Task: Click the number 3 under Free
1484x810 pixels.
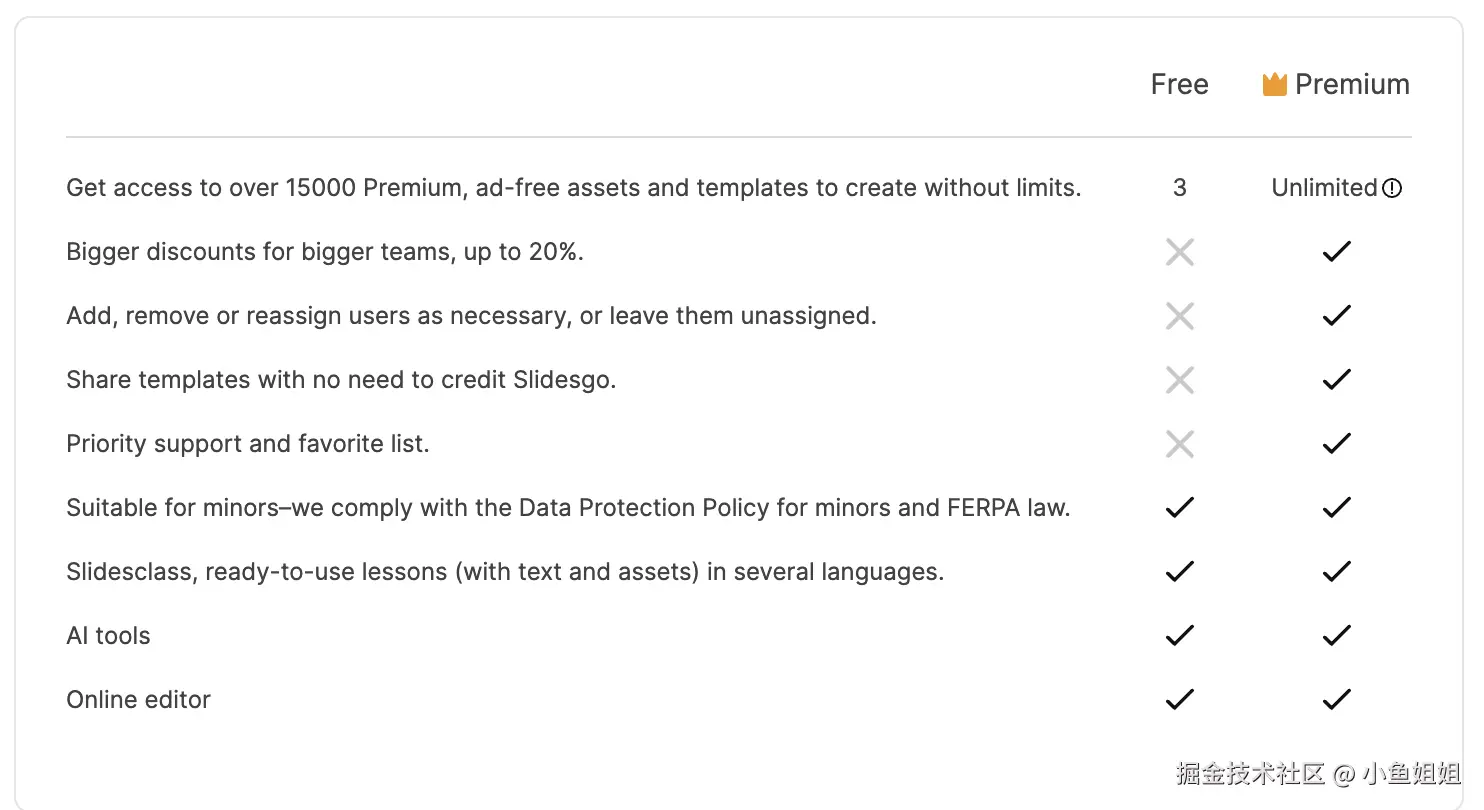Action: (1180, 188)
